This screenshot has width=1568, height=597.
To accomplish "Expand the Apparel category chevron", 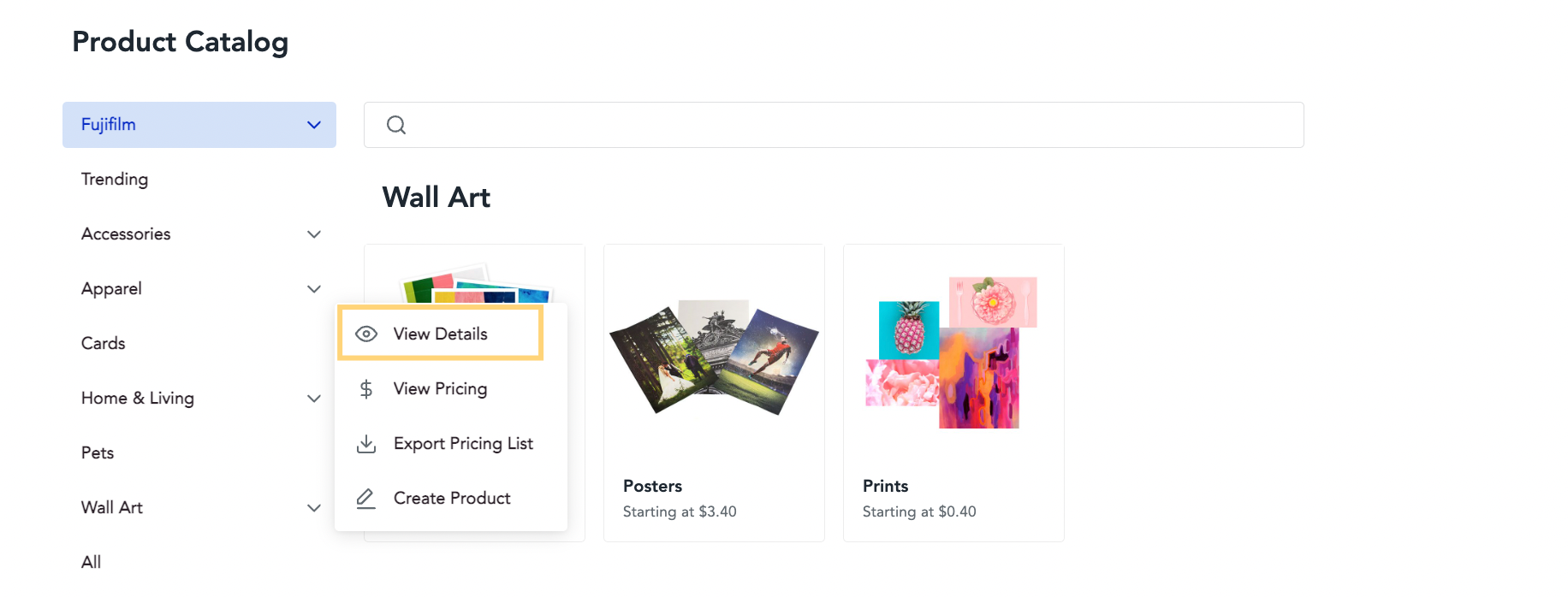I will [314, 289].
